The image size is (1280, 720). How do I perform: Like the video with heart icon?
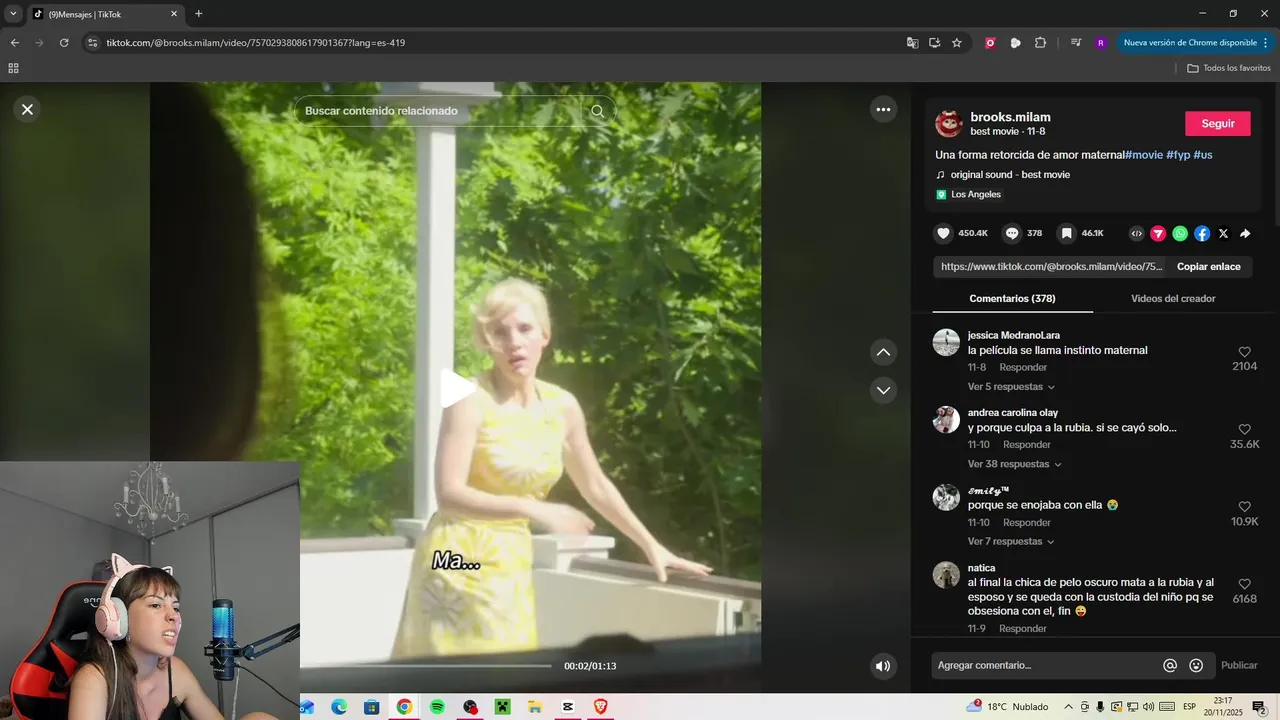(x=943, y=233)
